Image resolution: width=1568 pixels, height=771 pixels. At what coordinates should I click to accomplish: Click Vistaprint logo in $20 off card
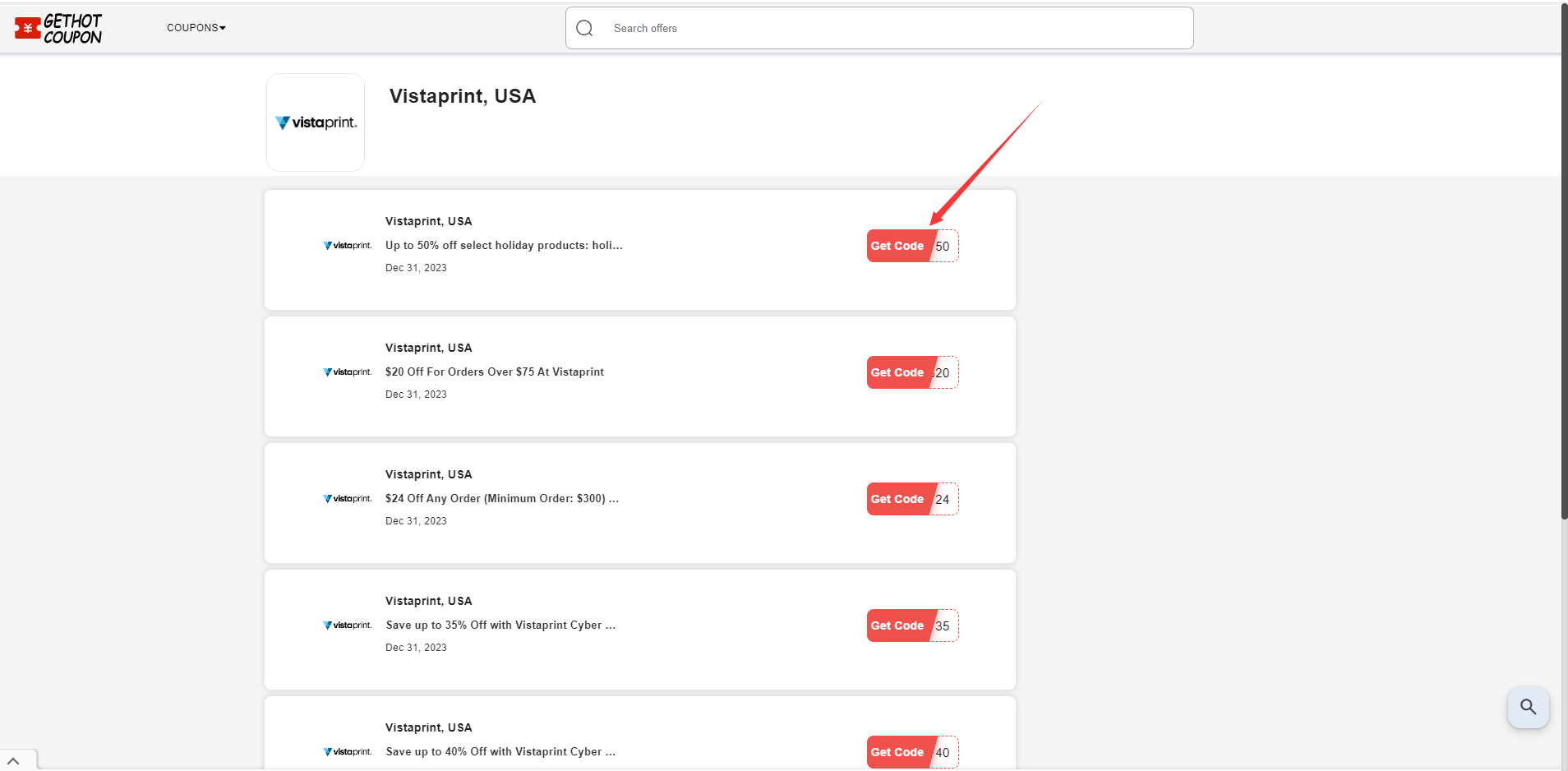point(348,372)
